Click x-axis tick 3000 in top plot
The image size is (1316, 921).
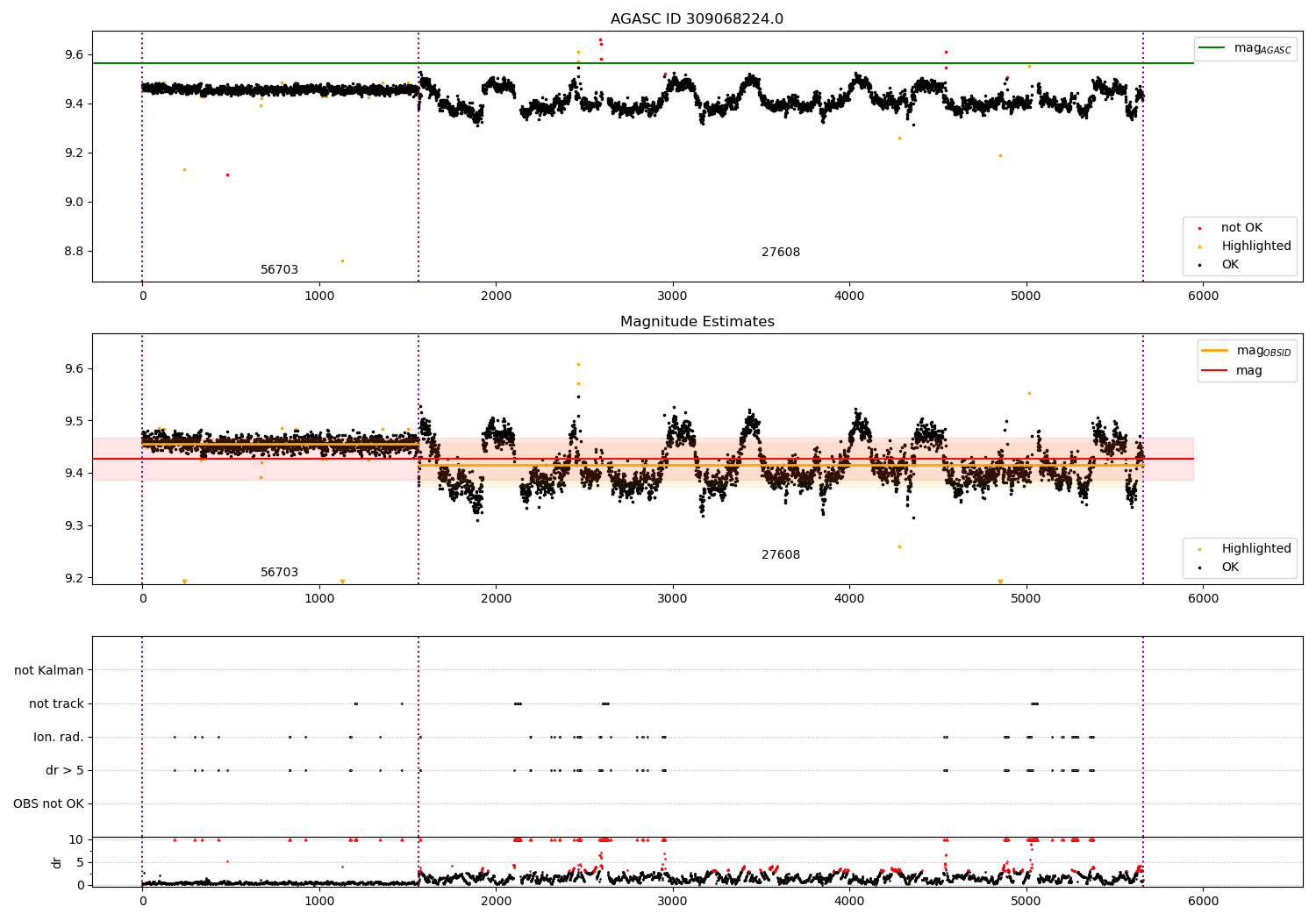click(x=673, y=296)
